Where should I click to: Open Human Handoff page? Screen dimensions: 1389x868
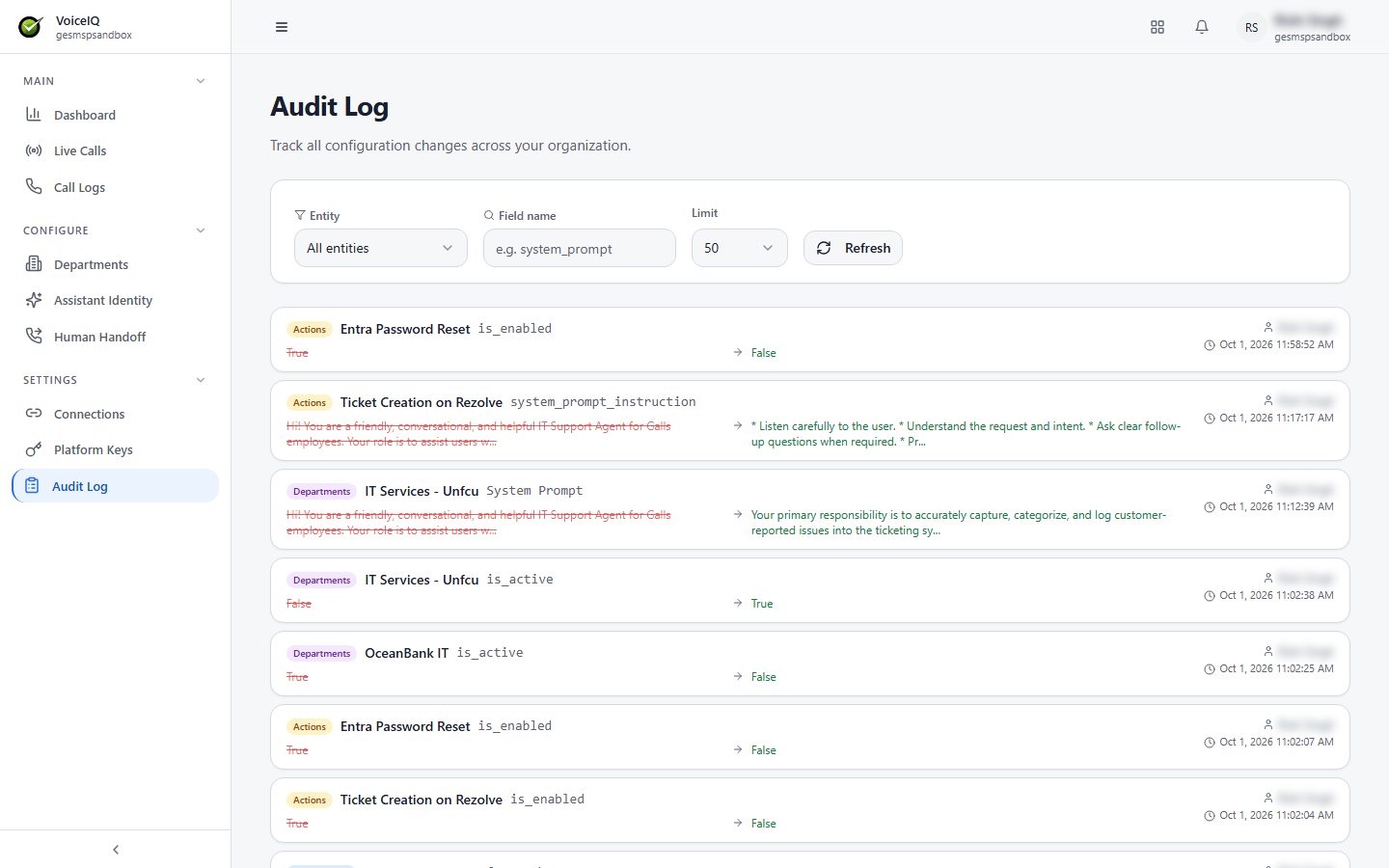pyautogui.click(x=115, y=337)
